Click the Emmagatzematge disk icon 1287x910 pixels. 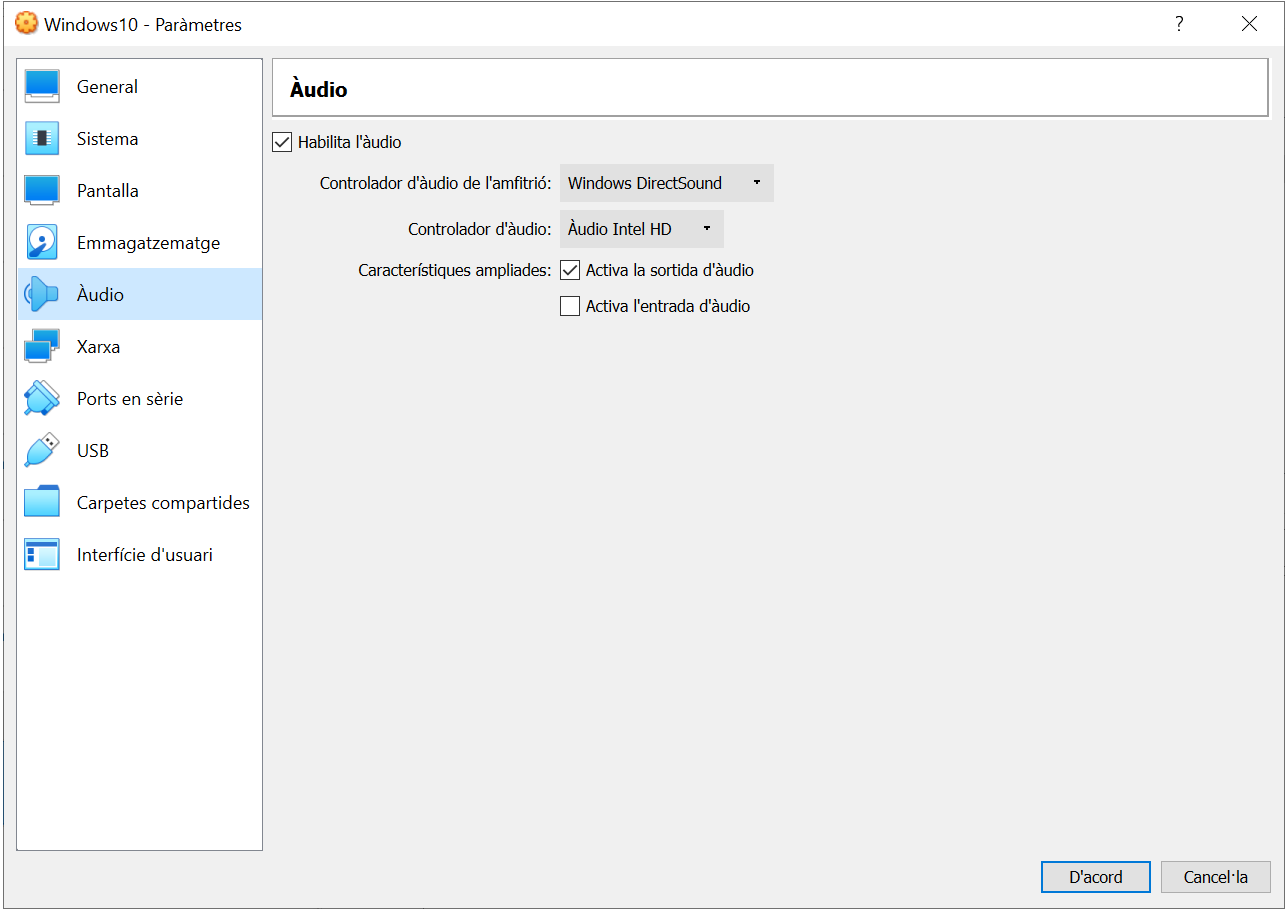point(42,243)
